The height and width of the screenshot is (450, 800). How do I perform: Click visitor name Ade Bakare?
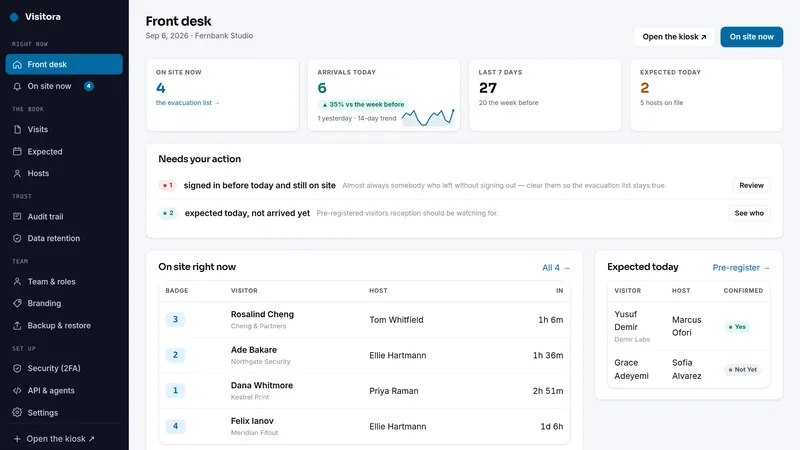click(x=254, y=350)
